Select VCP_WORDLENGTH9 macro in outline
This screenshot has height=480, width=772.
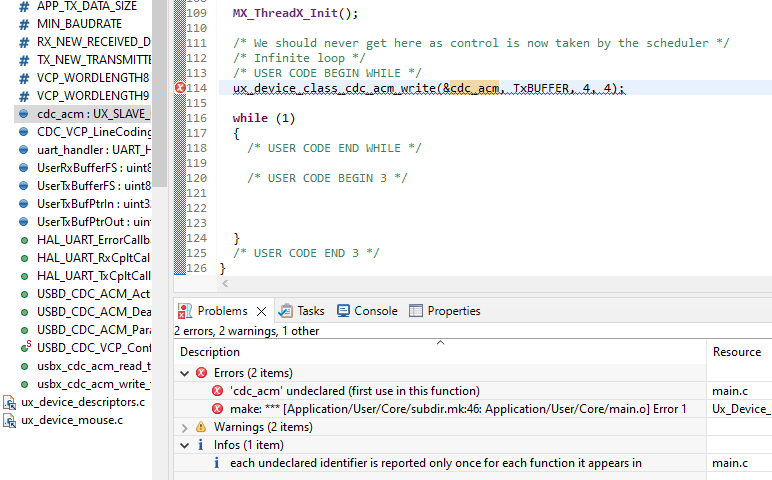click(93, 96)
